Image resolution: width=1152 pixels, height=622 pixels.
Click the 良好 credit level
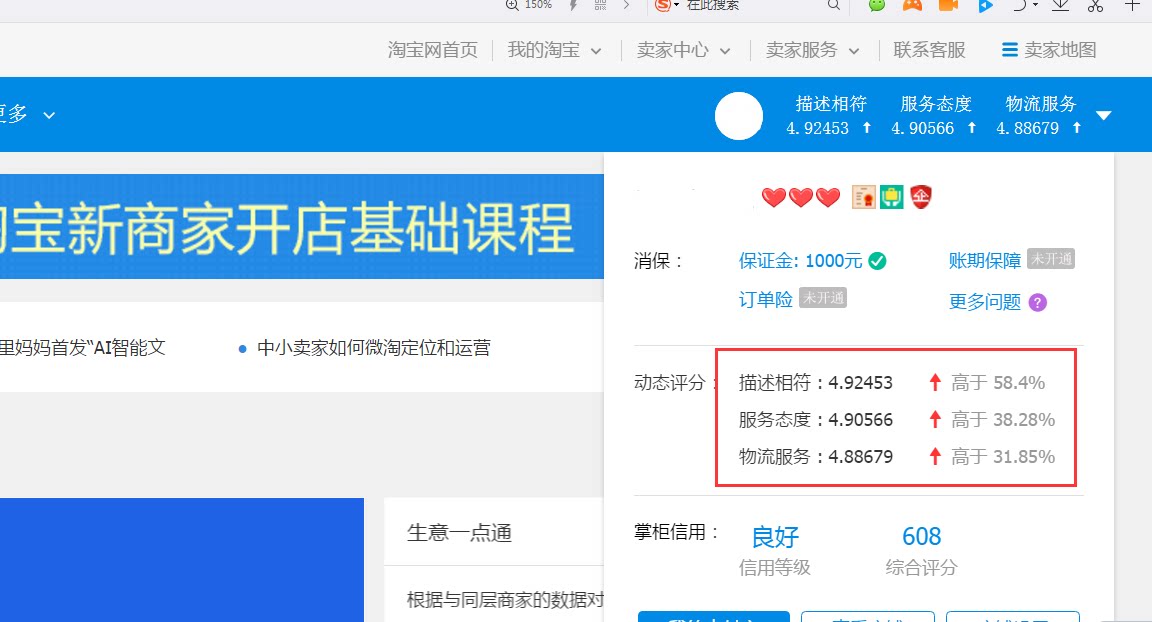(x=775, y=537)
